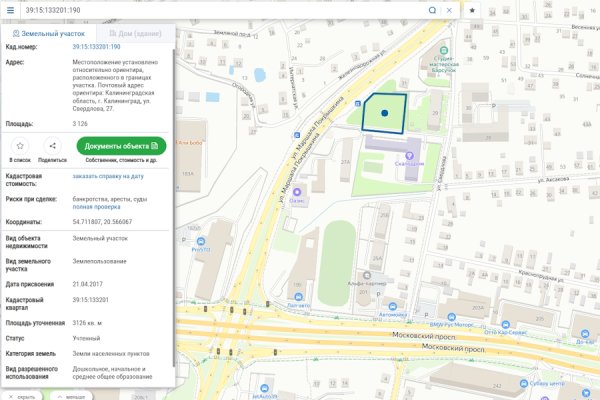Select the blue dot on the highlighted parcel
This screenshot has height=400, width=600.
click(x=384, y=114)
